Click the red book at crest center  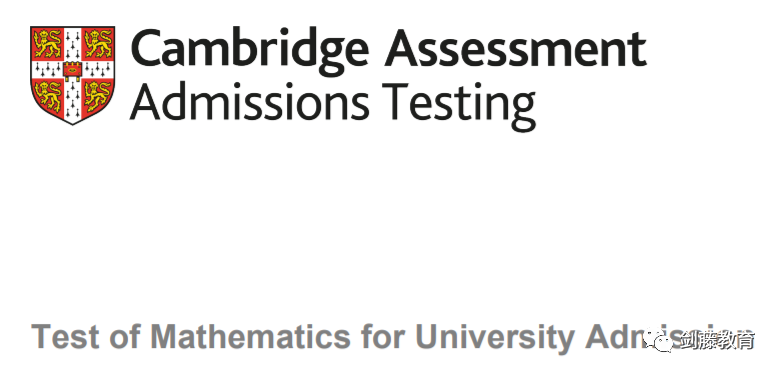pyautogui.click(x=73, y=70)
